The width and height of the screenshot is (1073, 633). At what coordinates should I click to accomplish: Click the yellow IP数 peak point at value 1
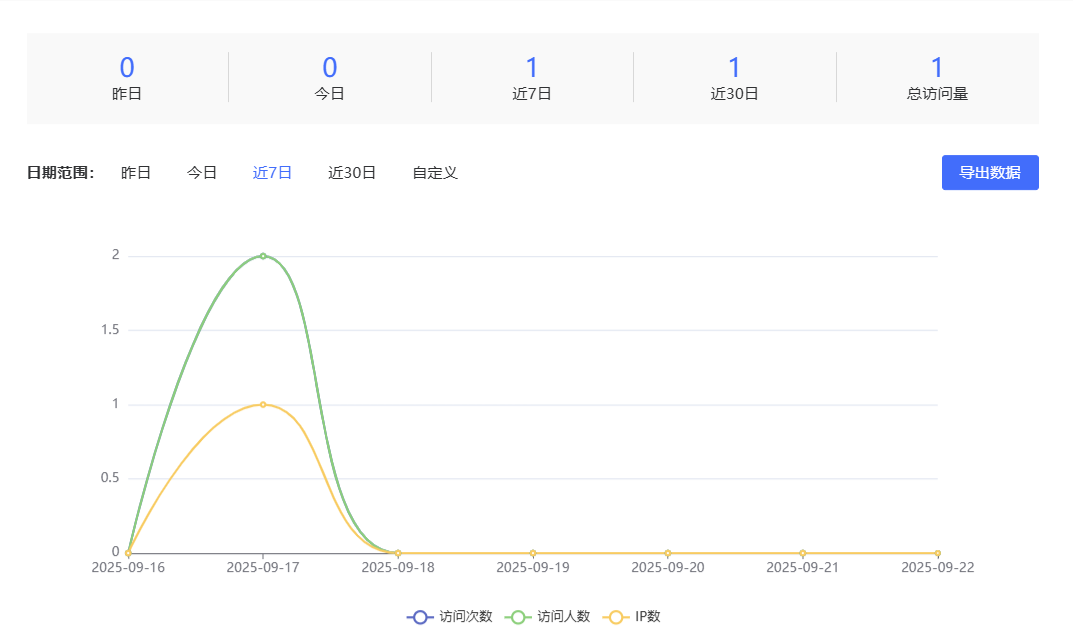(263, 404)
